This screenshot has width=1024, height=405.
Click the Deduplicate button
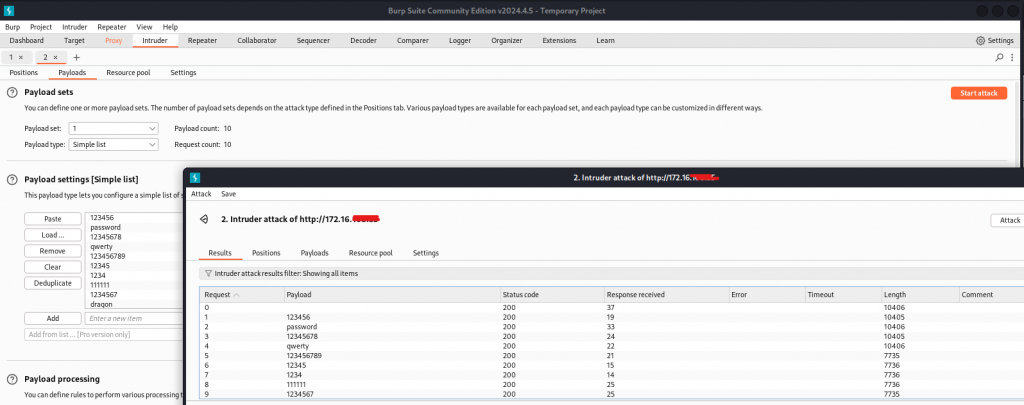(x=53, y=283)
